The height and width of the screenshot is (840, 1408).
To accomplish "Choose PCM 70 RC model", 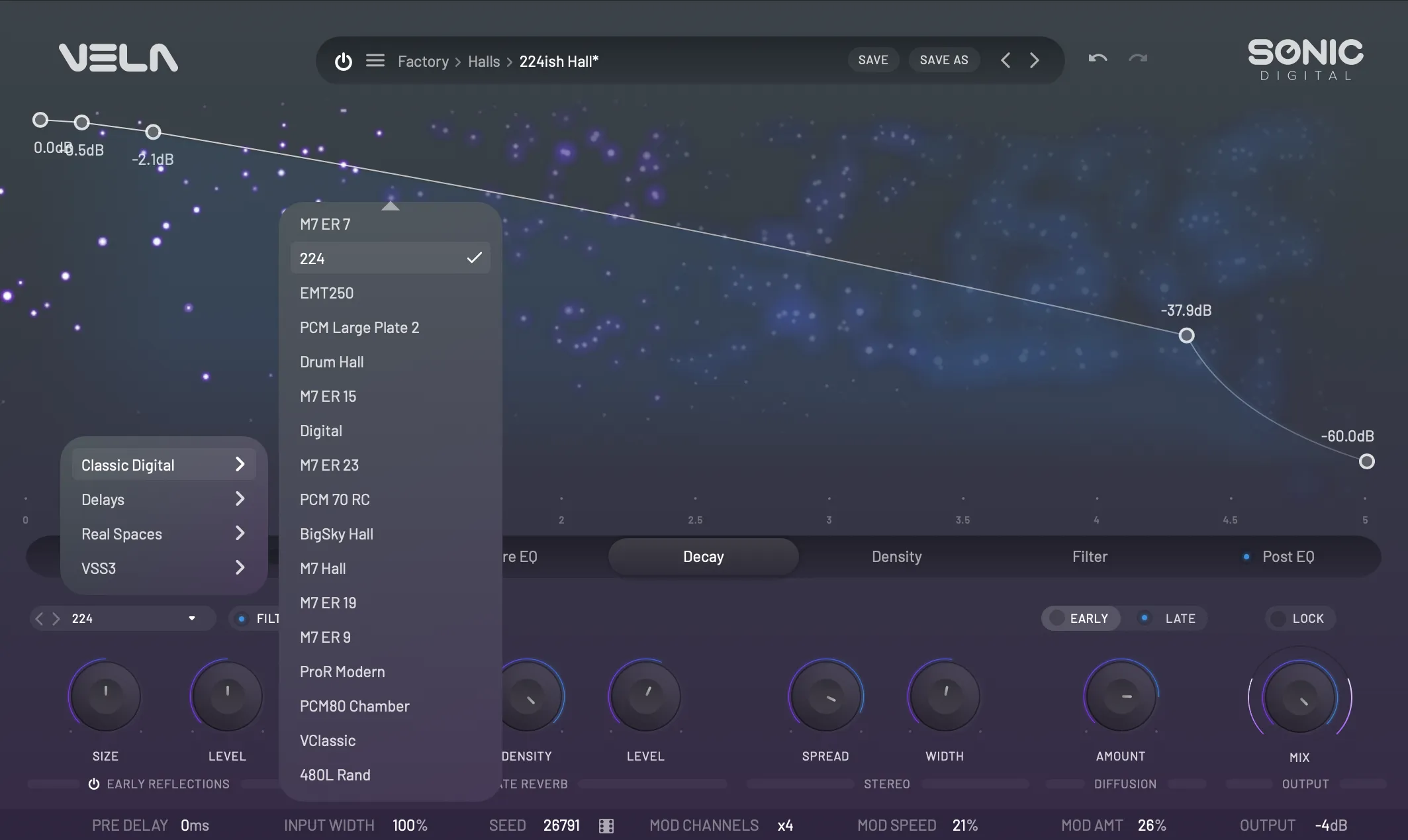I will click(x=391, y=499).
